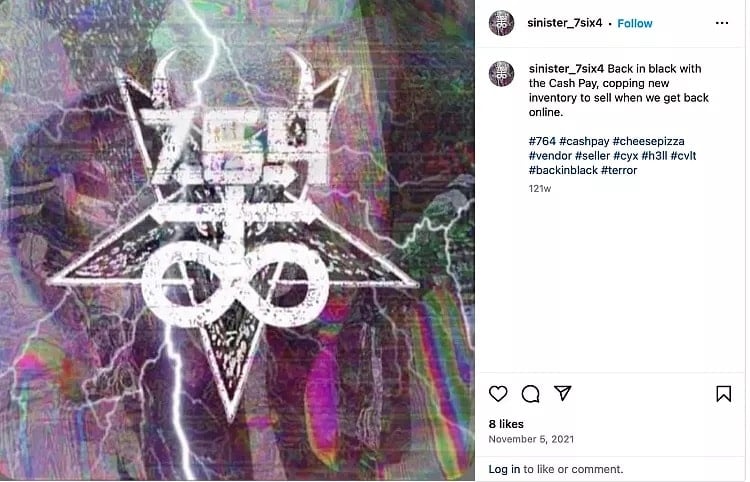750x482 pixels.
Task: Follow the sinister_7six4 account
Action: (635, 23)
